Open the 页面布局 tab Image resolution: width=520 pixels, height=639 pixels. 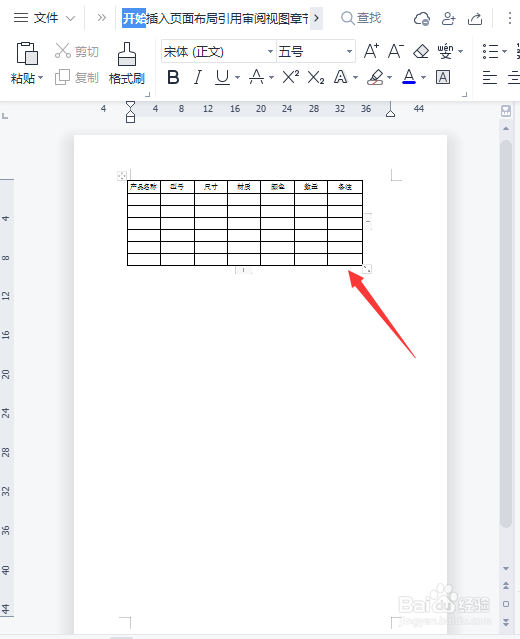(192, 18)
